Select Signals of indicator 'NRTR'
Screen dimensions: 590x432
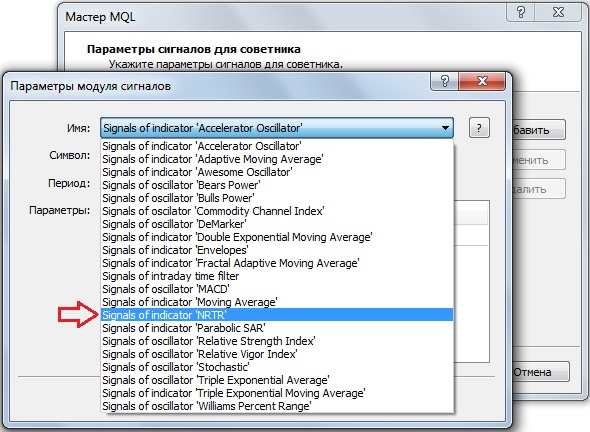277,315
